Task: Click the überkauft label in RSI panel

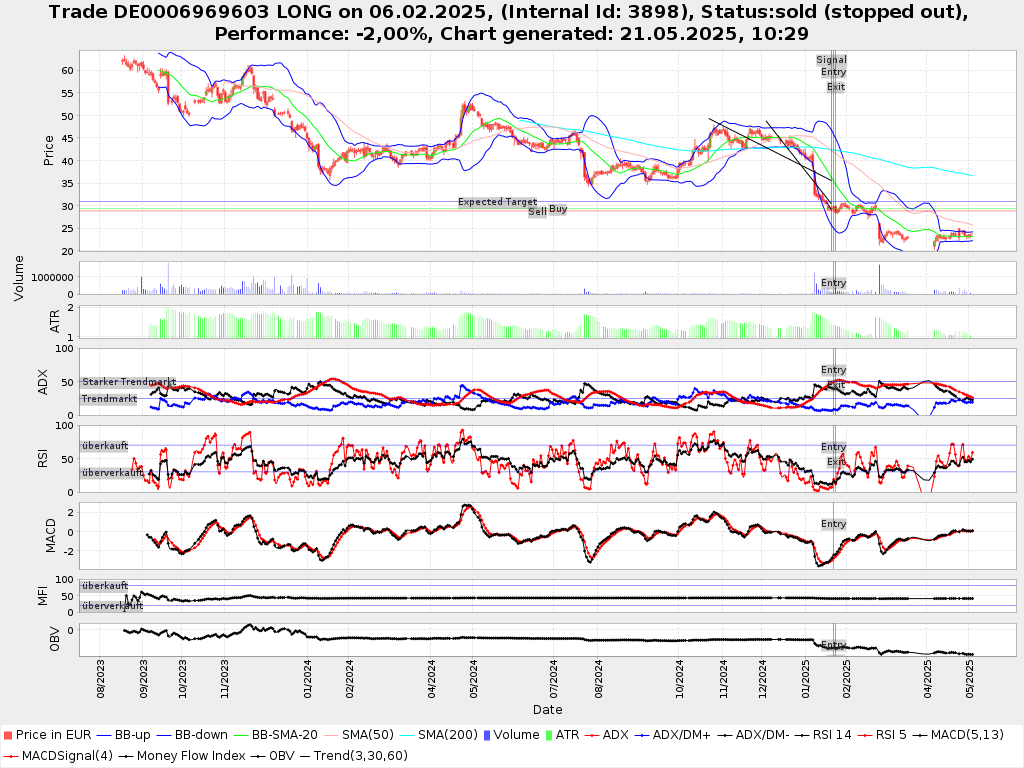Action: pos(105,446)
